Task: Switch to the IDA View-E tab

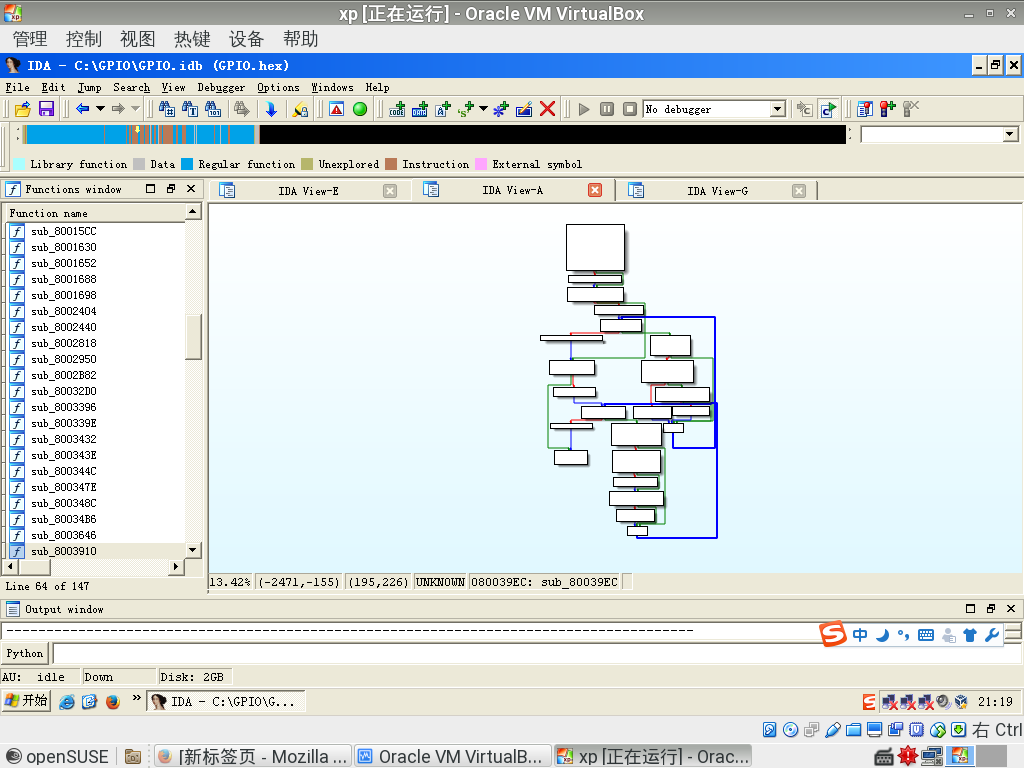Action: point(308,191)
